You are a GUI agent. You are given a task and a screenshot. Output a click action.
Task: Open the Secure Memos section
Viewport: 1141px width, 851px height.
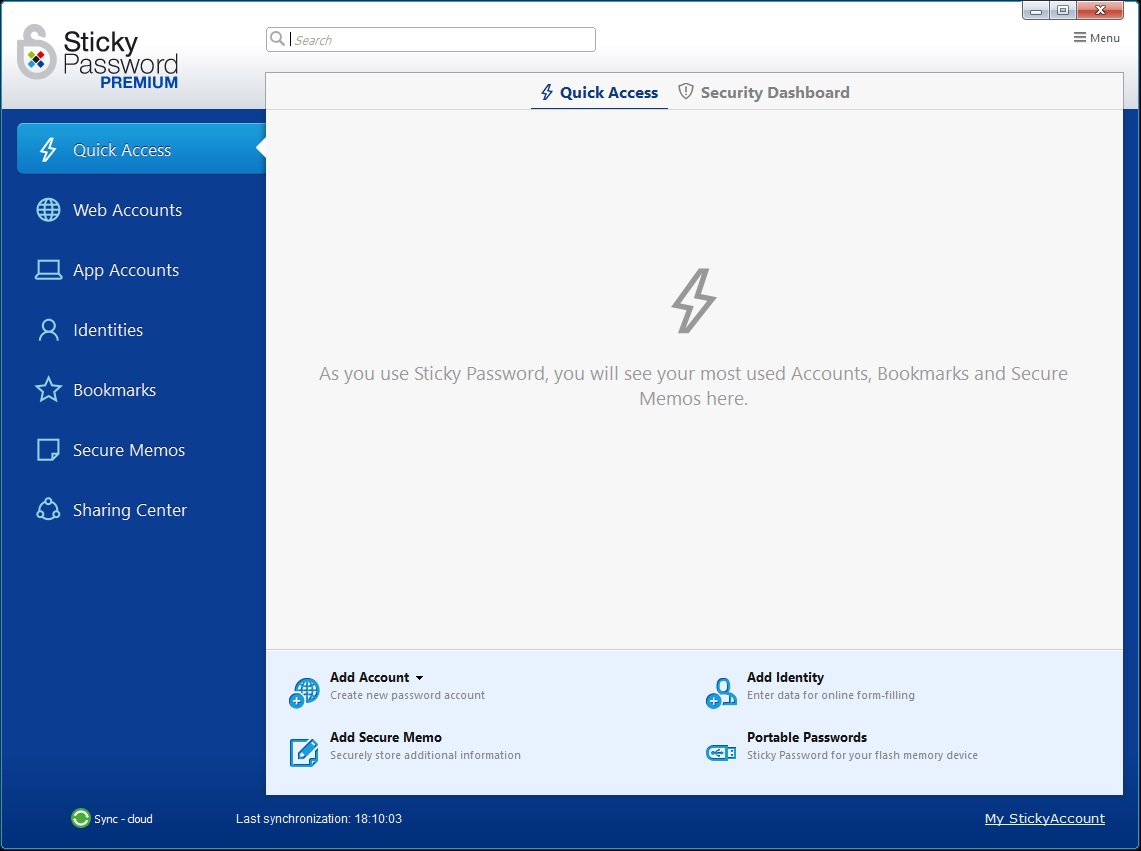tap(129, 450)
